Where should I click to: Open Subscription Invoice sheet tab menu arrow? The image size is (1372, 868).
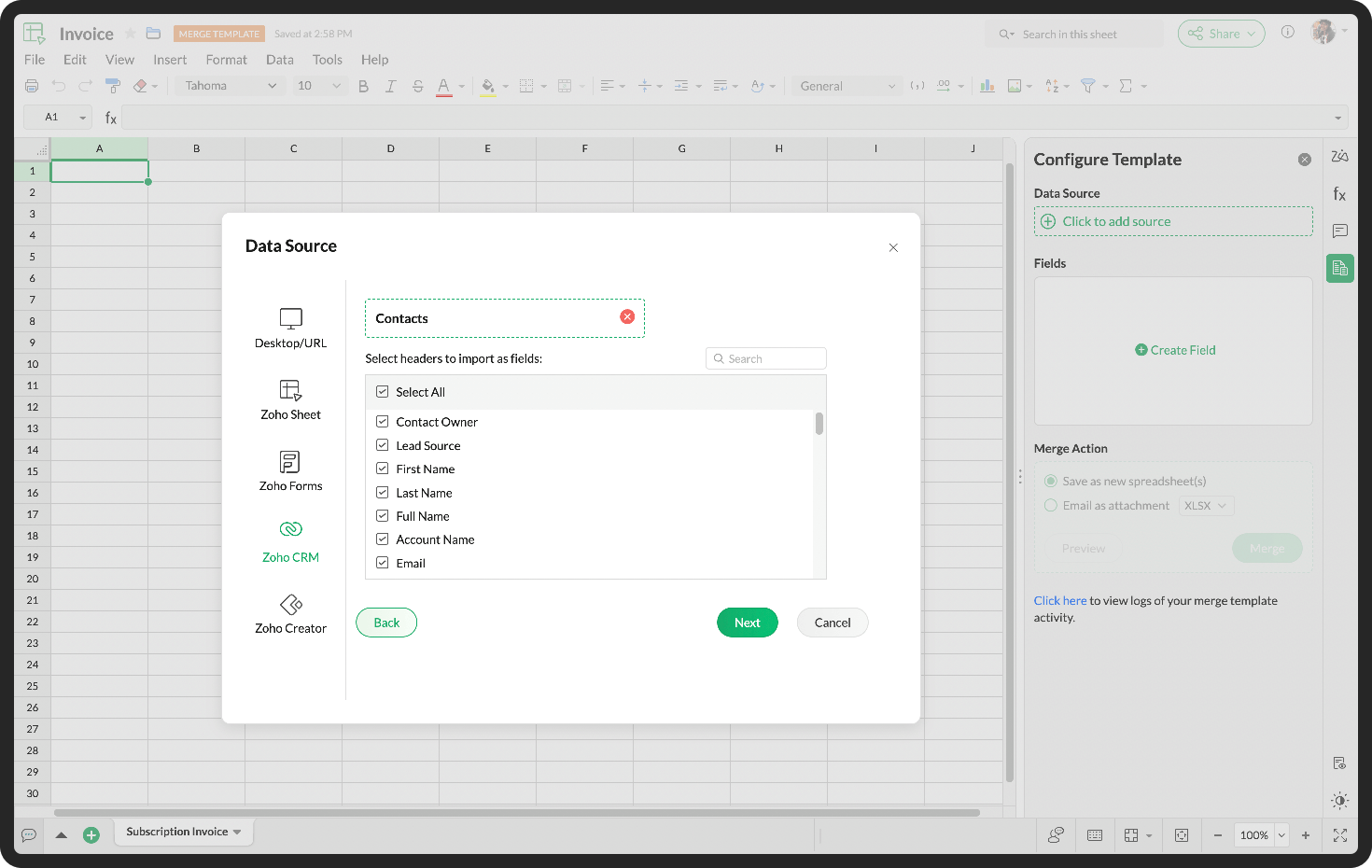pos(237,832)
